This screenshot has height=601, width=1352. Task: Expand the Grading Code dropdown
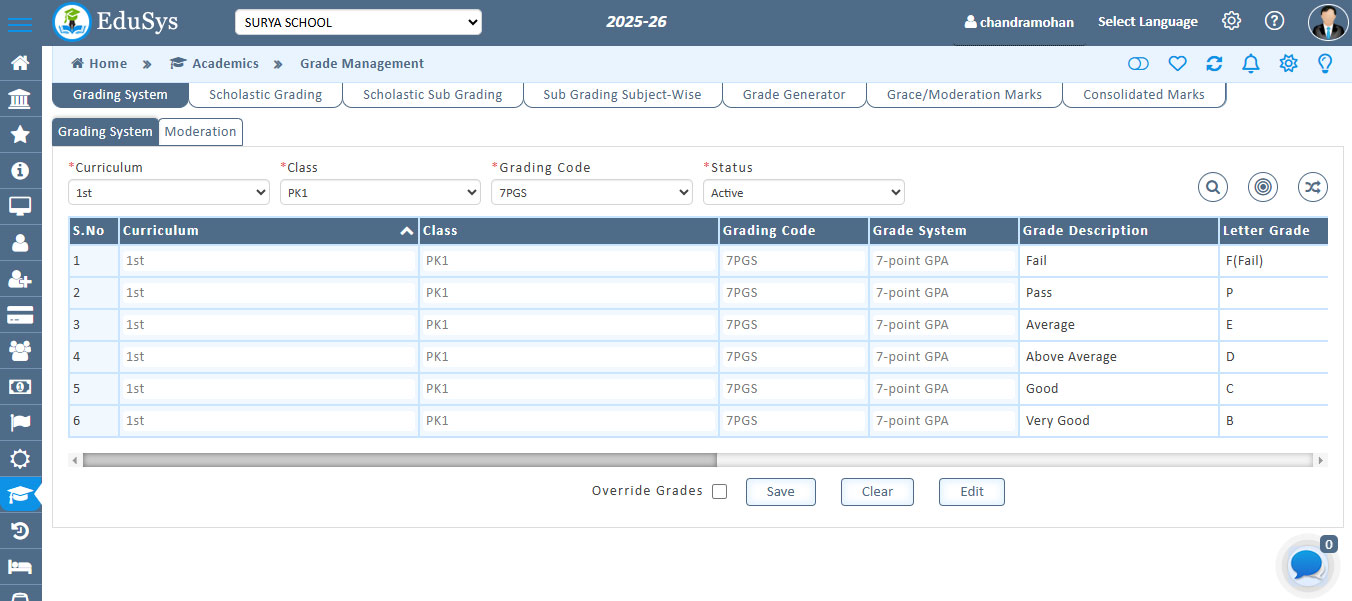[x=591, y=192]
